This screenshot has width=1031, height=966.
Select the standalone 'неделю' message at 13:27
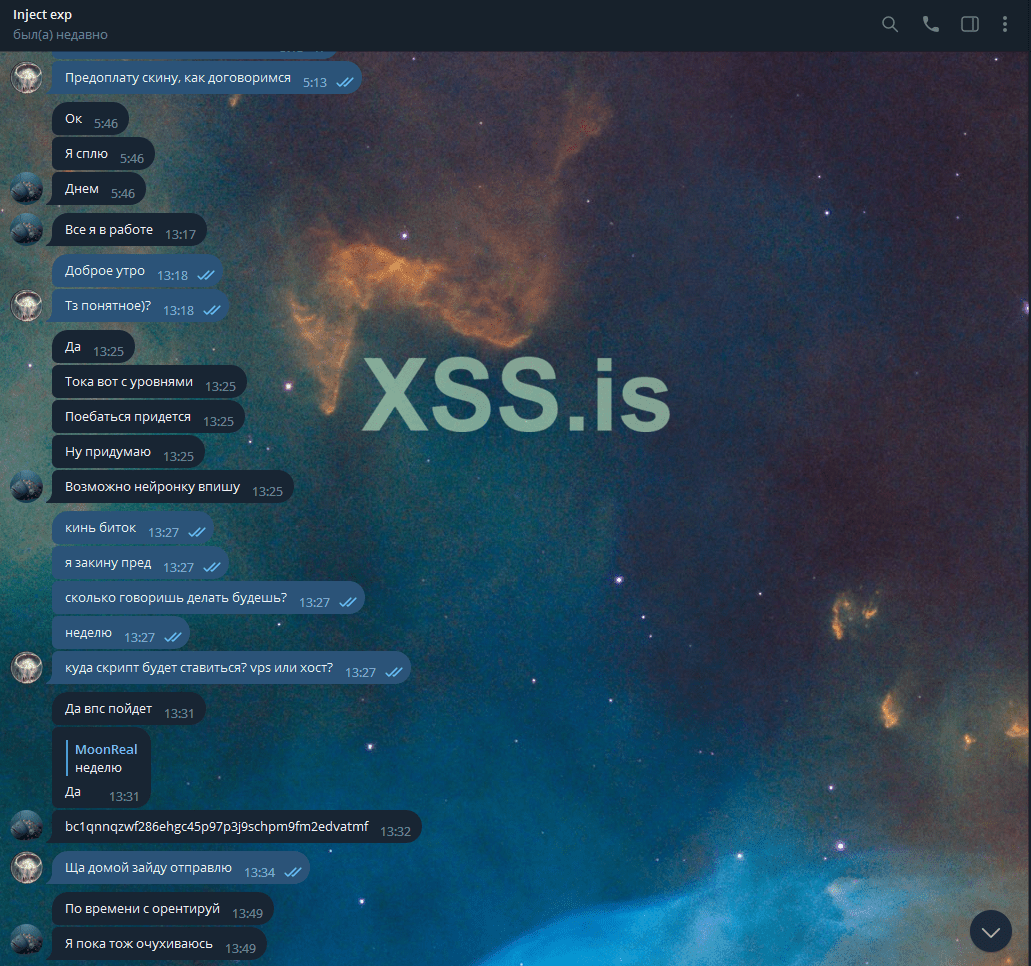point(121,633)
